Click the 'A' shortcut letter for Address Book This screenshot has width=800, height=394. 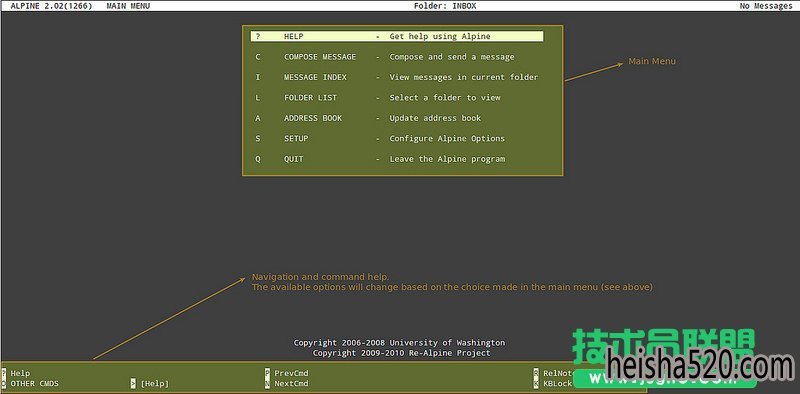(258, 118)
